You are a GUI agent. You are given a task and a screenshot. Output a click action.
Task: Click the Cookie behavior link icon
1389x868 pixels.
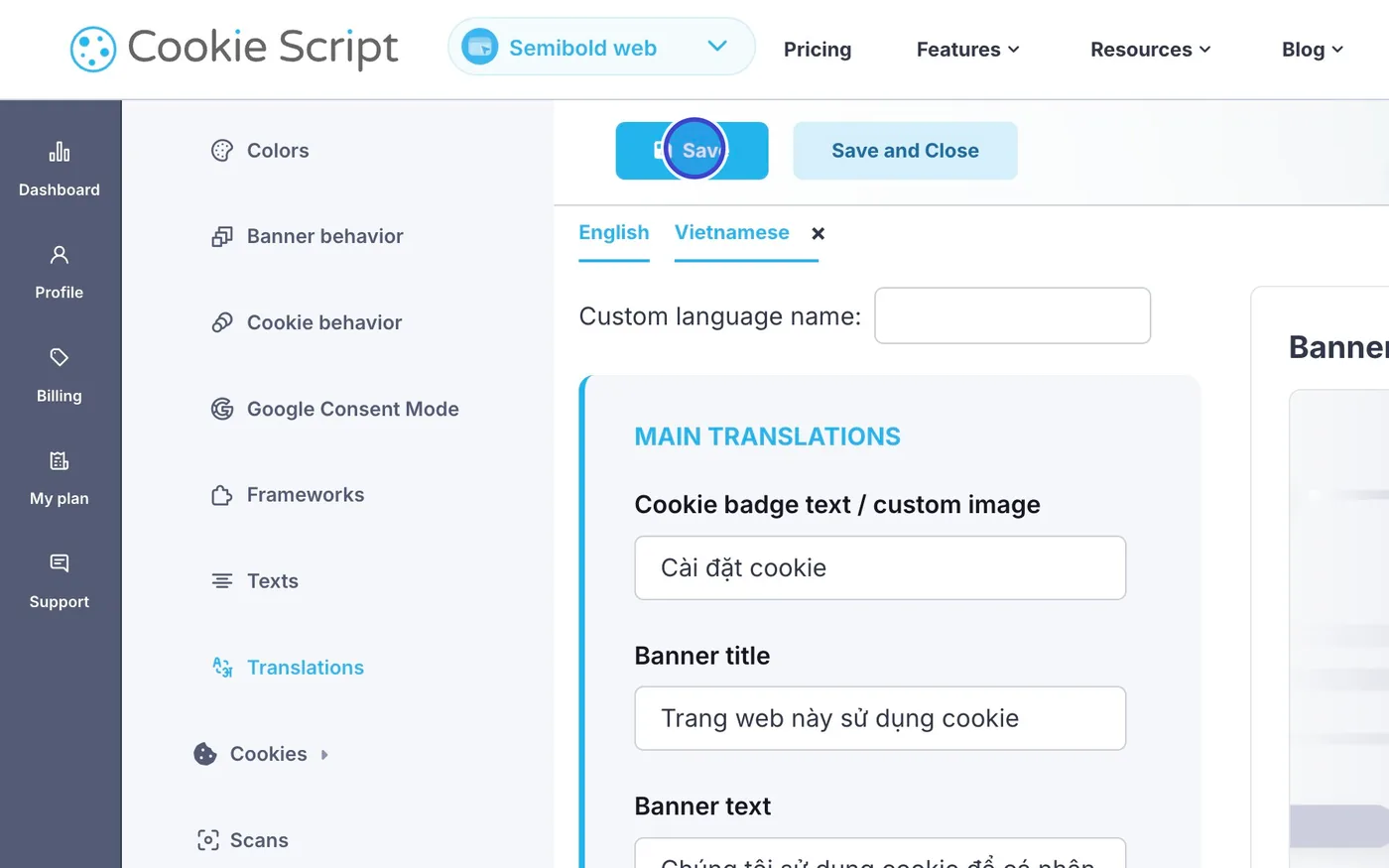click(222, 322)
